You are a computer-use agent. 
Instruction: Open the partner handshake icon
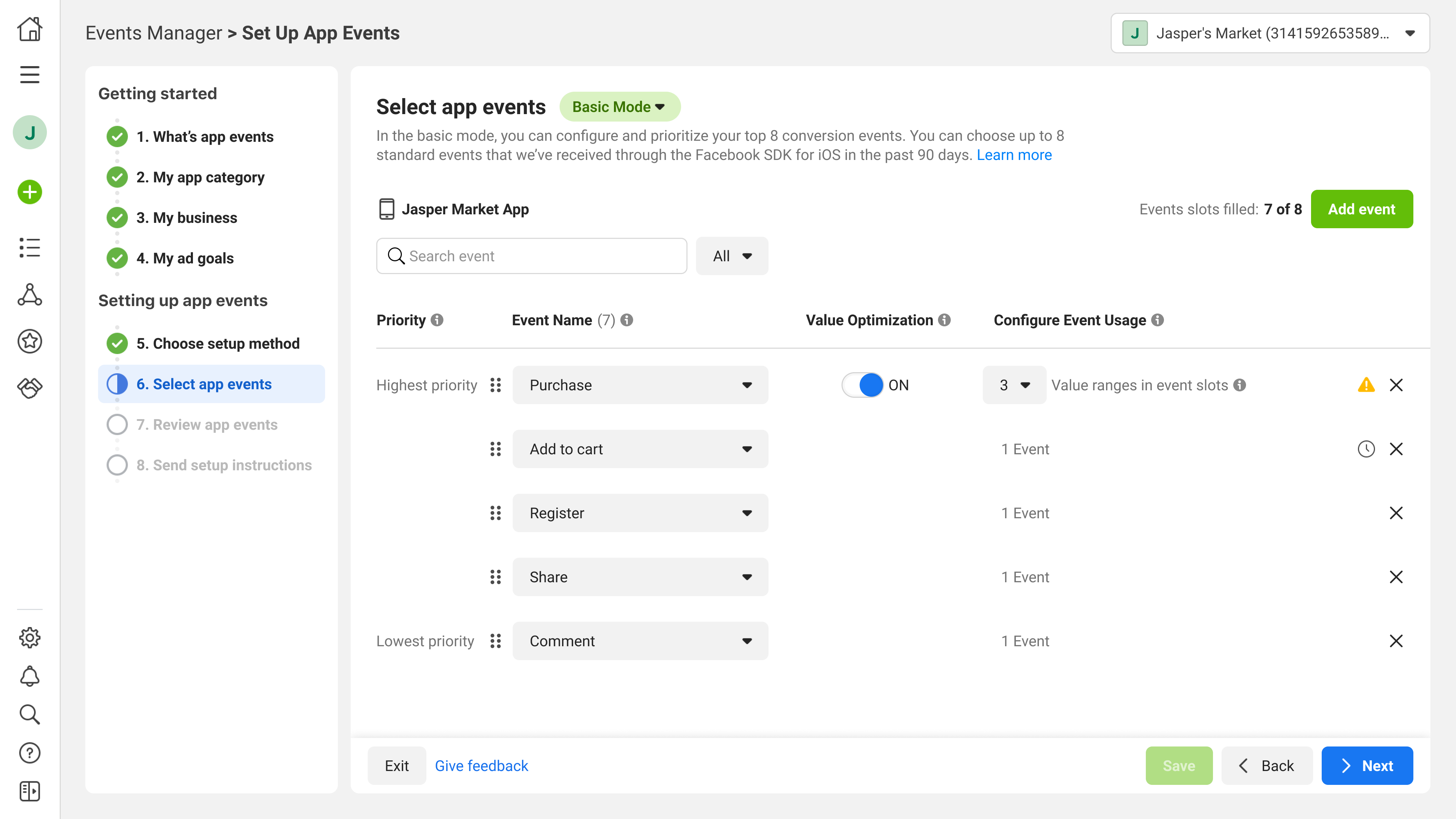click(29, 388)
